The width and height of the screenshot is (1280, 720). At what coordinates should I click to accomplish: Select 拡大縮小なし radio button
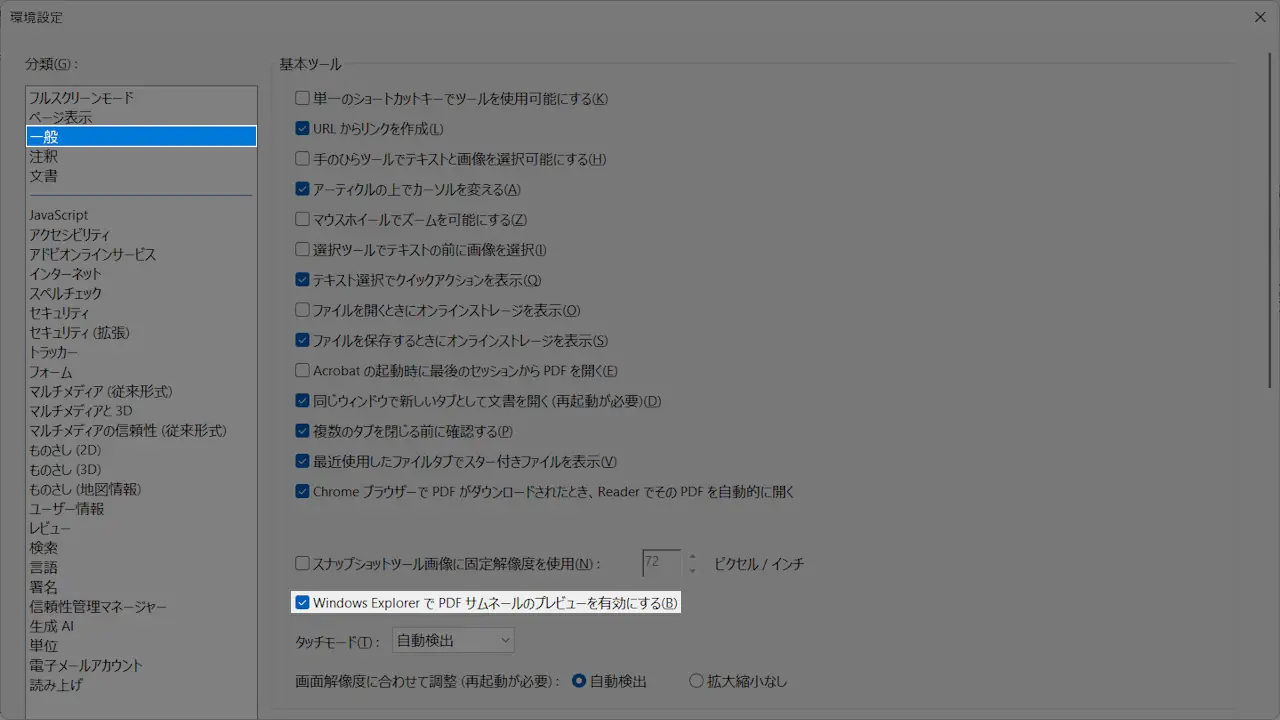pos(697,681)
